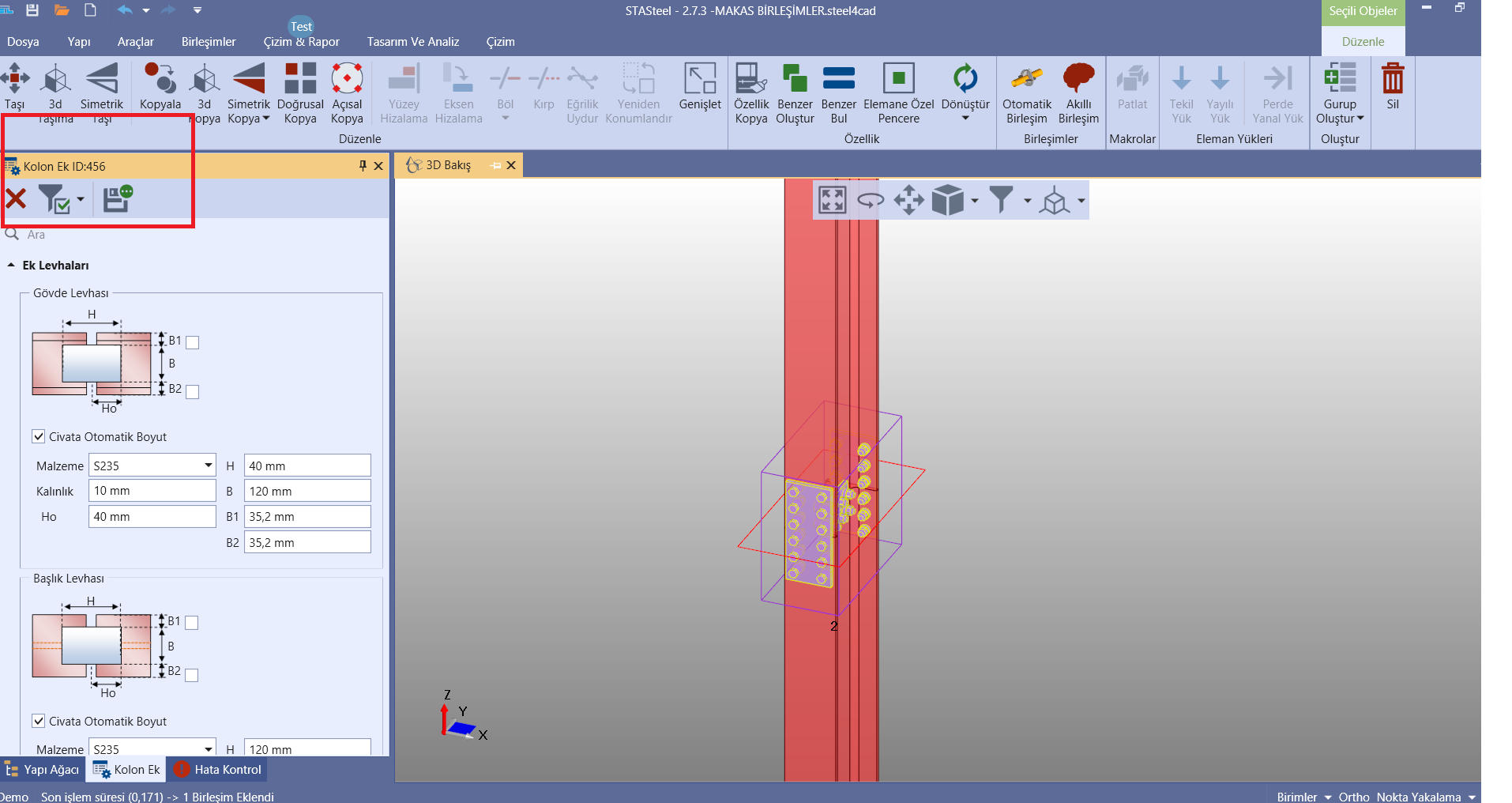The width and height of the screenshot is (1512, 803).
Task: Click the Sil (delete) trash icon
Action: tap(1392, 80)
